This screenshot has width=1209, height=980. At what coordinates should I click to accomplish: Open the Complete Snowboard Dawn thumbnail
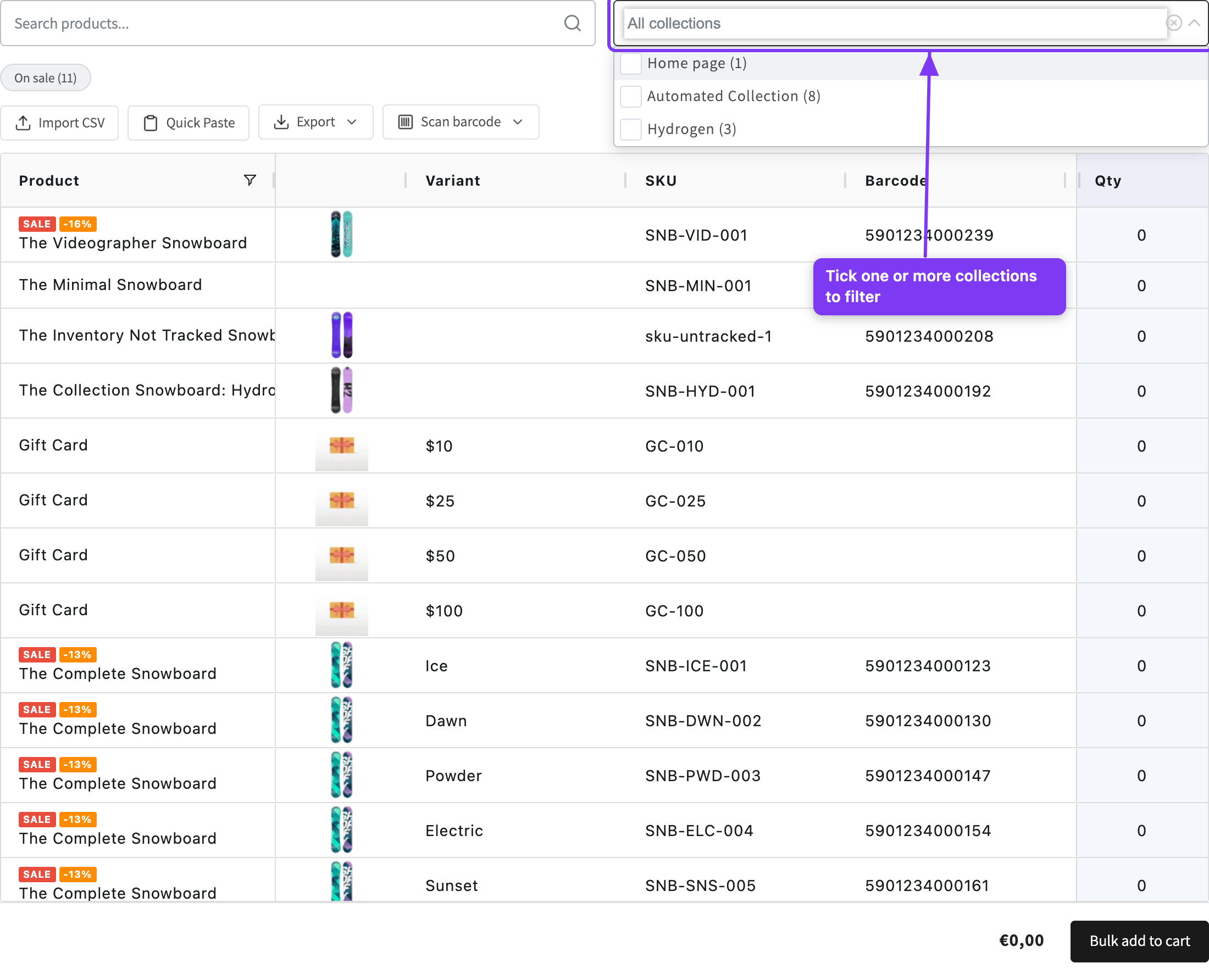point(342,720)
